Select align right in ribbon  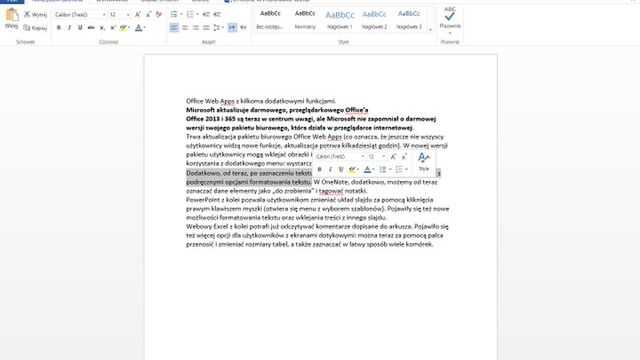(196, 28)
